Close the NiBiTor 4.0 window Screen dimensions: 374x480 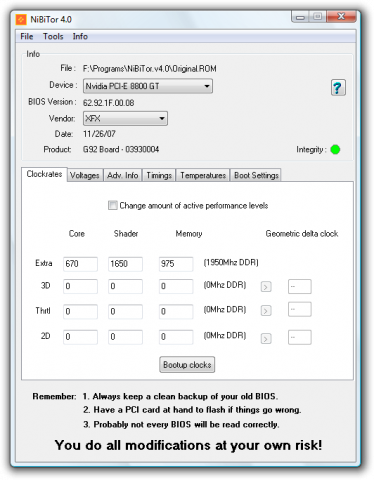[341, 17]
